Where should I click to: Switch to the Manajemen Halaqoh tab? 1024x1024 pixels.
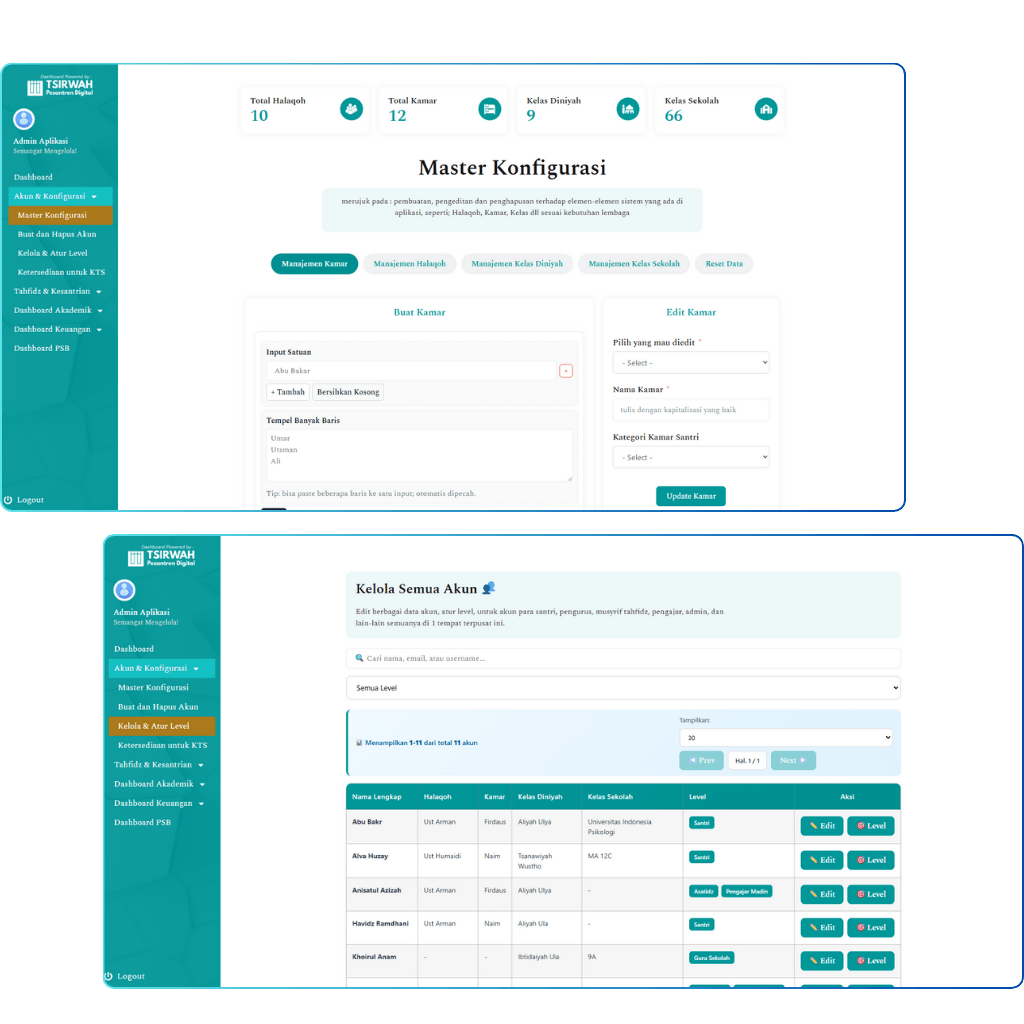pyautogui.click(x=410, y=264)
